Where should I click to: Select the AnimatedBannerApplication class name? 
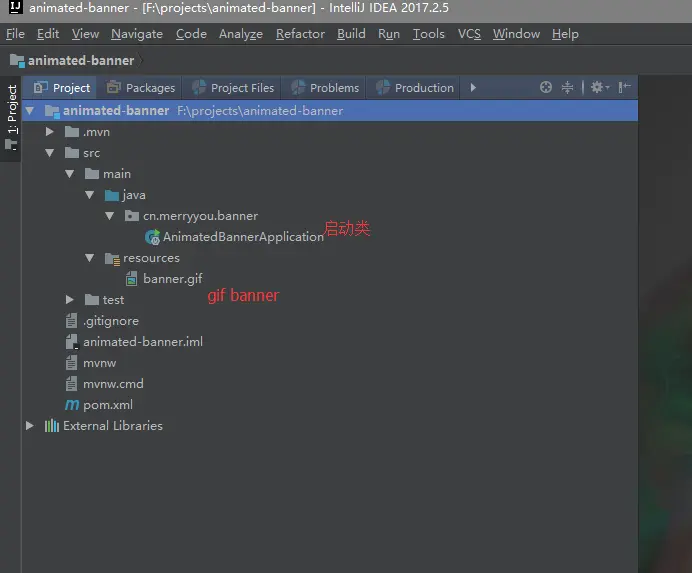[x=243, y=237]
